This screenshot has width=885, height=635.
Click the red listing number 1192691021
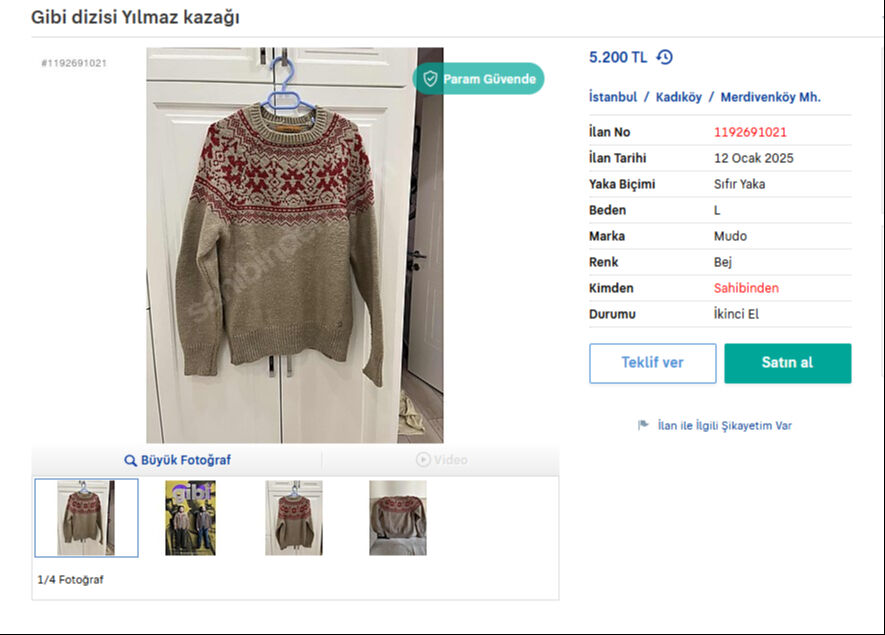750,132
